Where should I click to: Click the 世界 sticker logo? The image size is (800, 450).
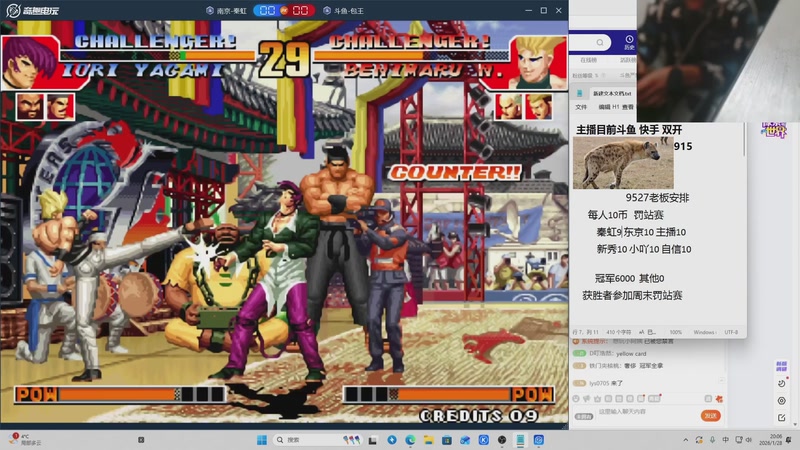(x=774, y=130)
